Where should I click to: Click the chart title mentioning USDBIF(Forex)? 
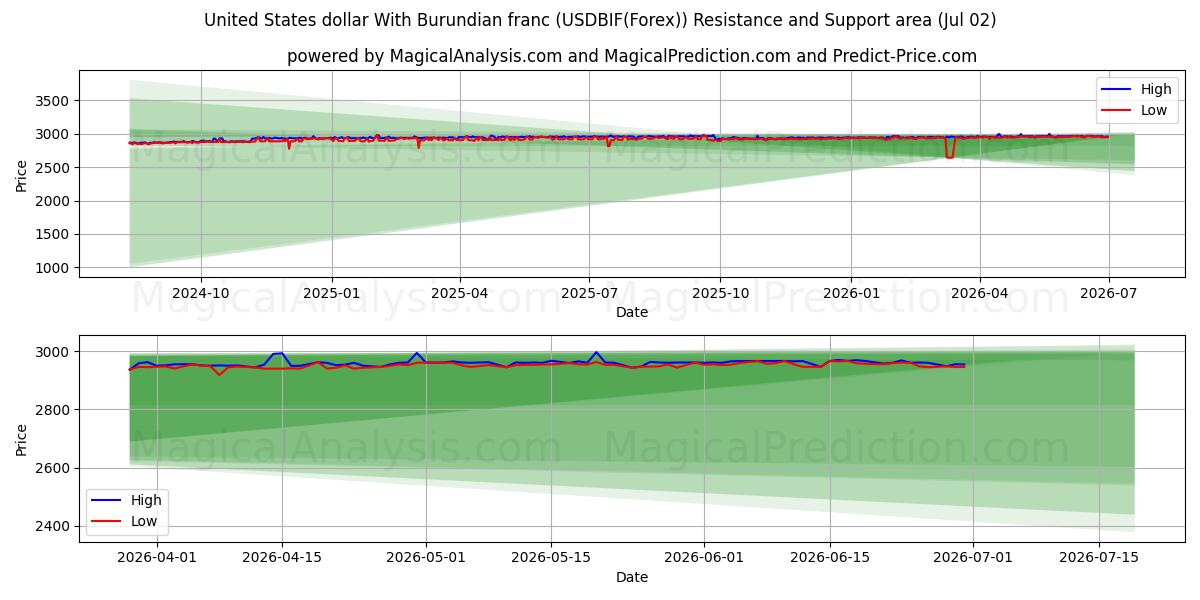[x=600, y=20]
